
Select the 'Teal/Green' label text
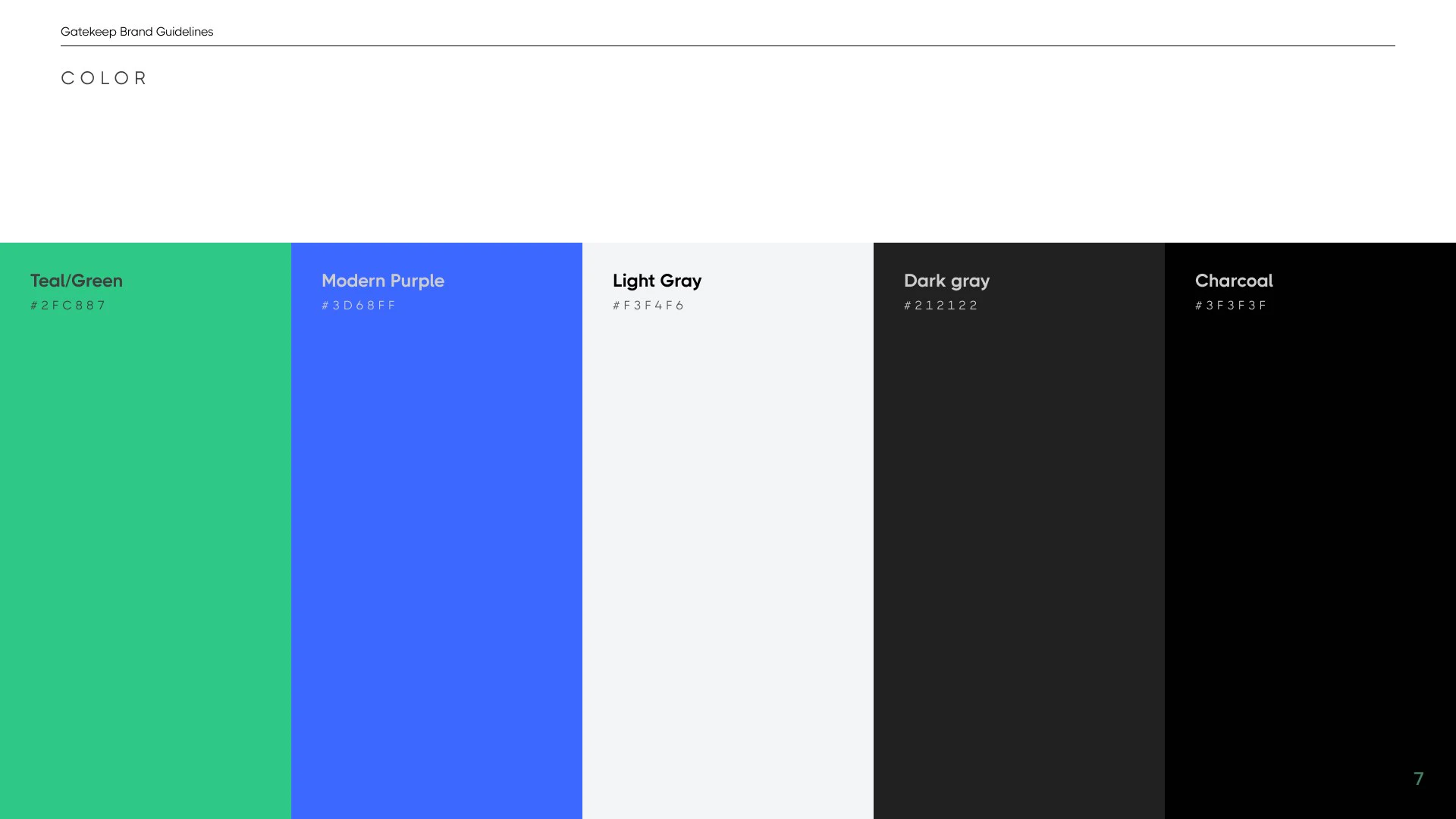[x=77, y=281]
